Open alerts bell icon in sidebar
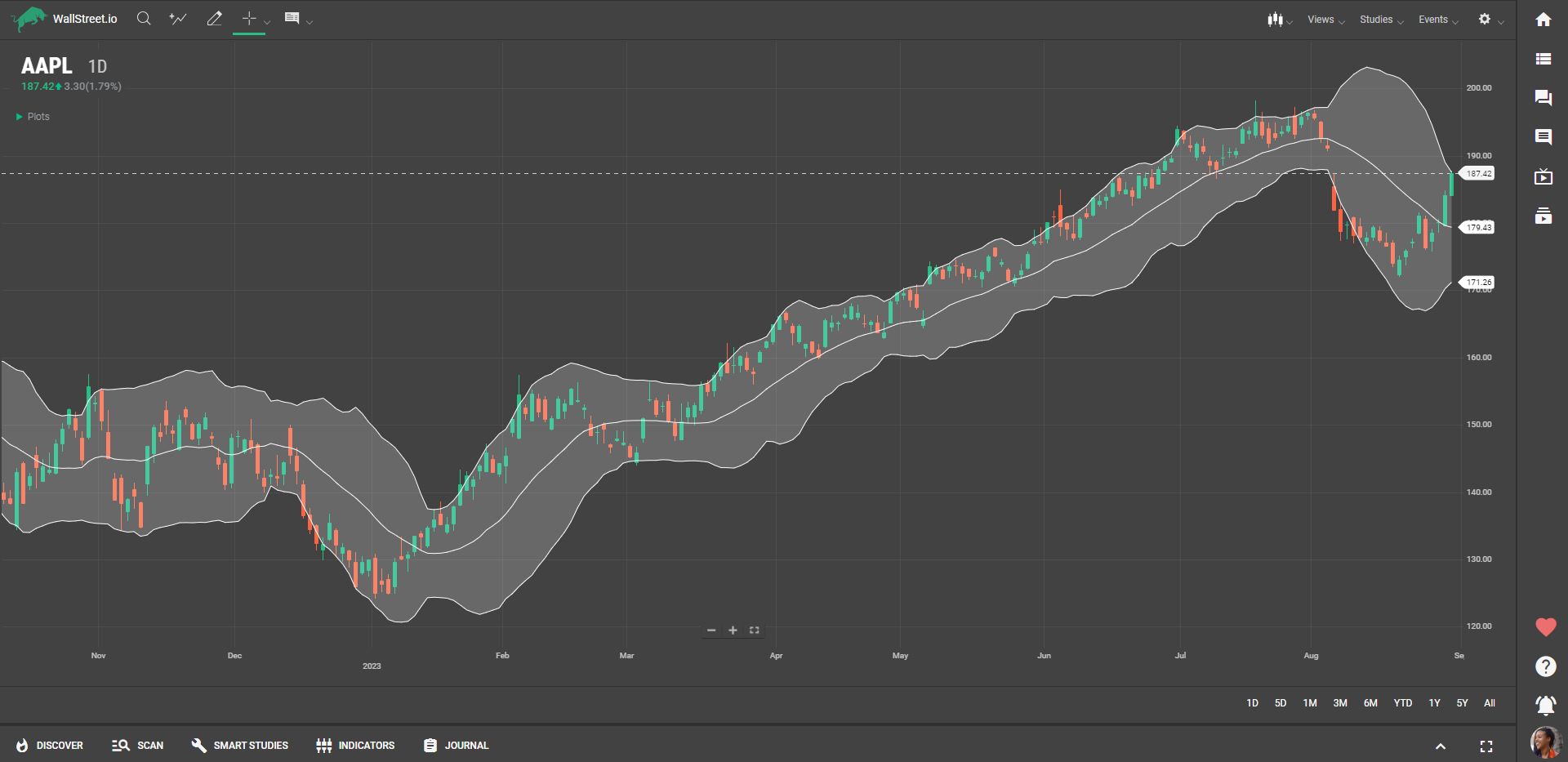This screenshot has height=762, width=1568. tap(1545, 705)
